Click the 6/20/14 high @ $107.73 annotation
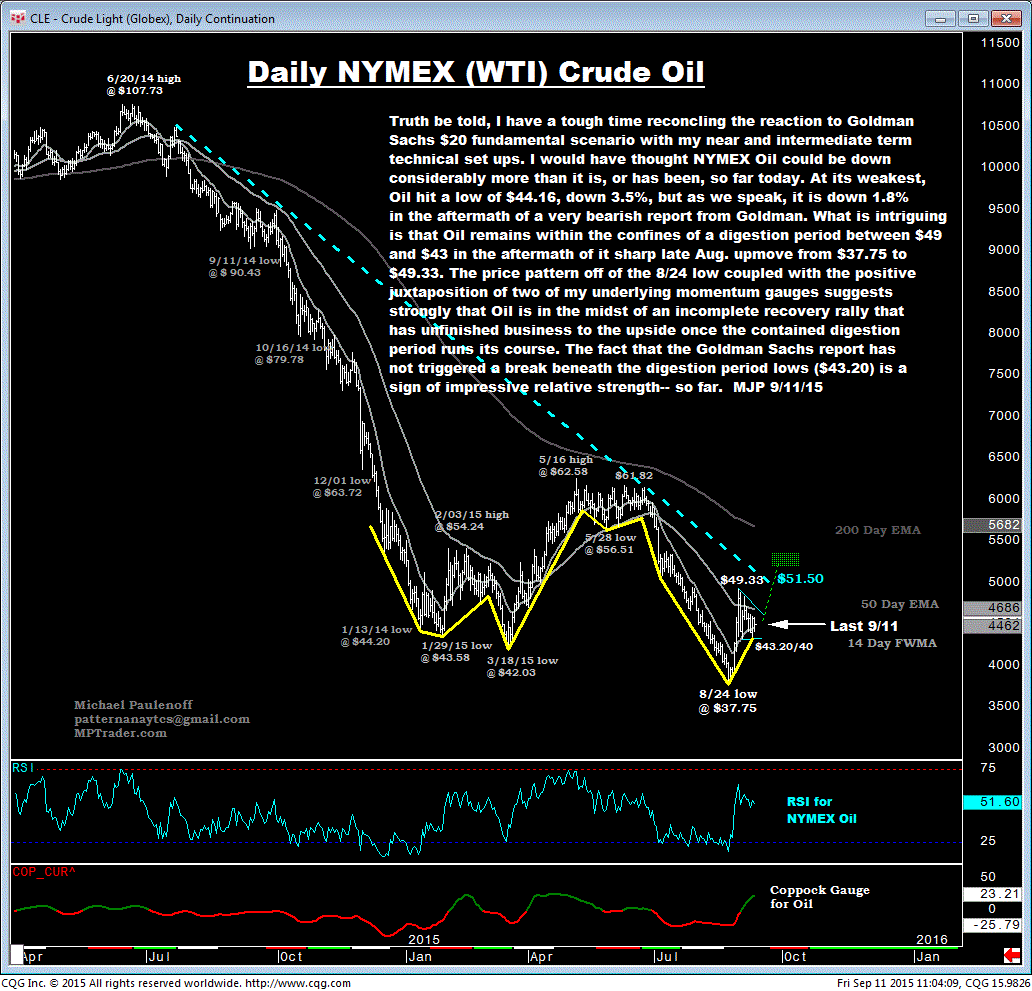 point(143,84)
